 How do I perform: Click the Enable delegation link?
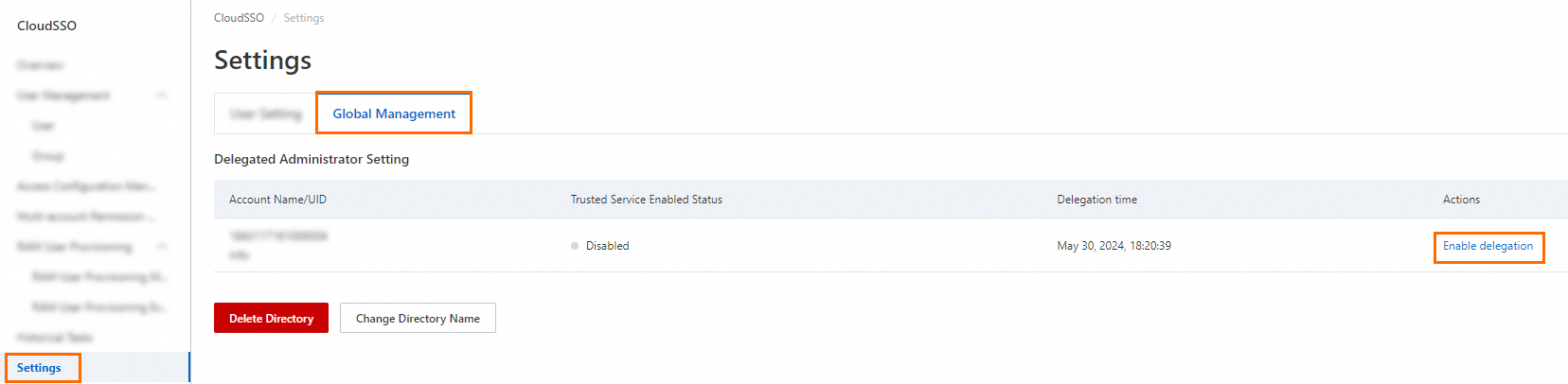[1488, 246]
